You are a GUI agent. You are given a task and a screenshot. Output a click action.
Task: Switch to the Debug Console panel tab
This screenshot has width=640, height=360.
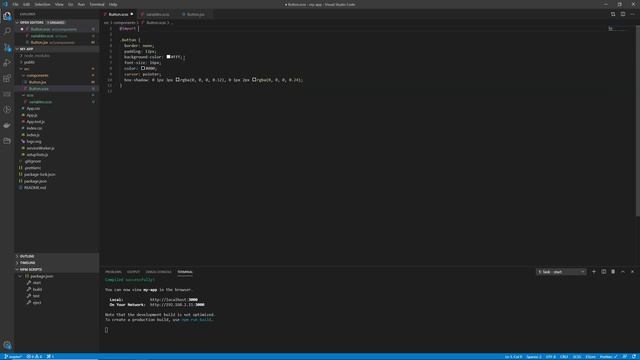(x=158, y=272)
